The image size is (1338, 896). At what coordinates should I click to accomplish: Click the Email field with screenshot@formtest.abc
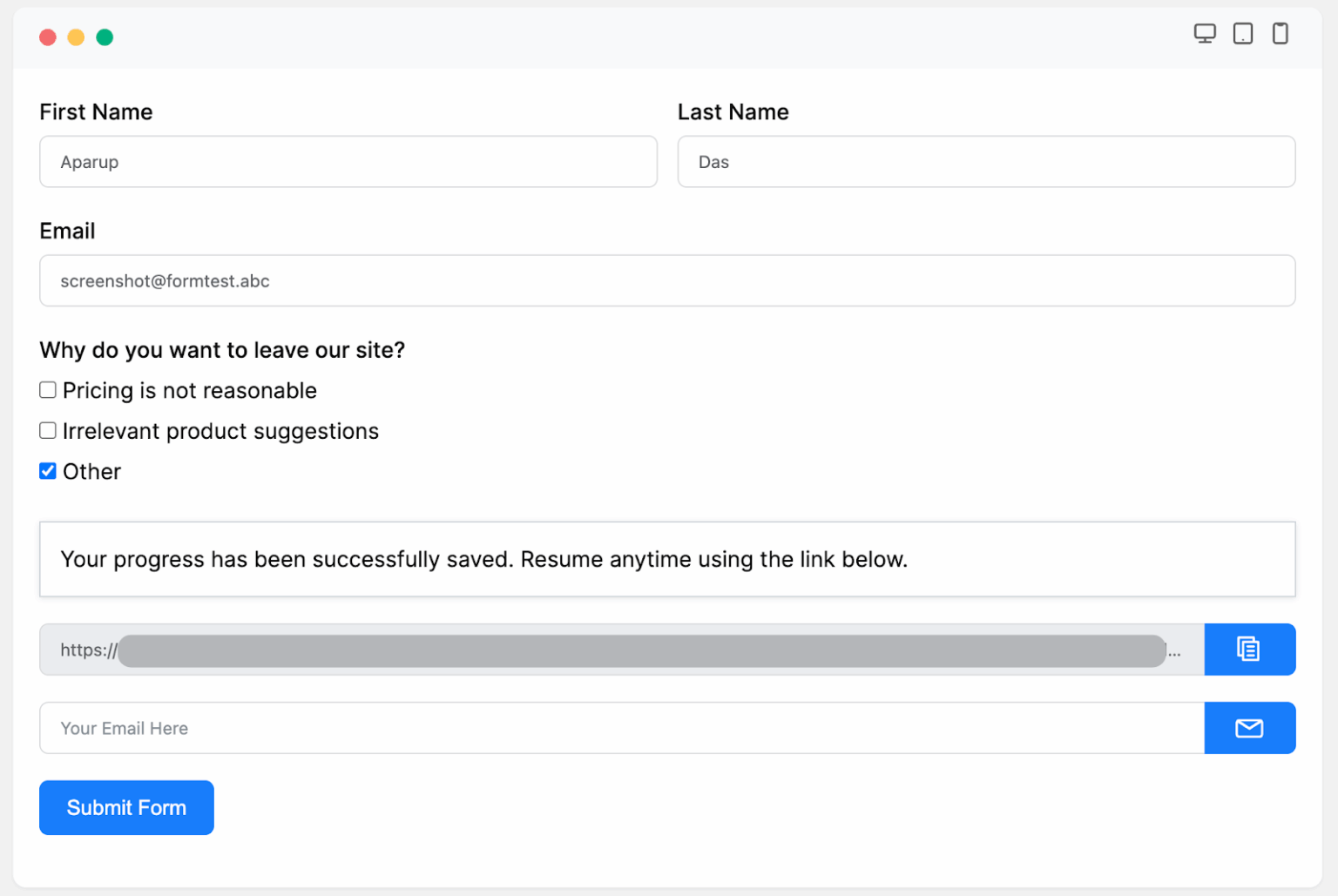click(x=666, y=280)
